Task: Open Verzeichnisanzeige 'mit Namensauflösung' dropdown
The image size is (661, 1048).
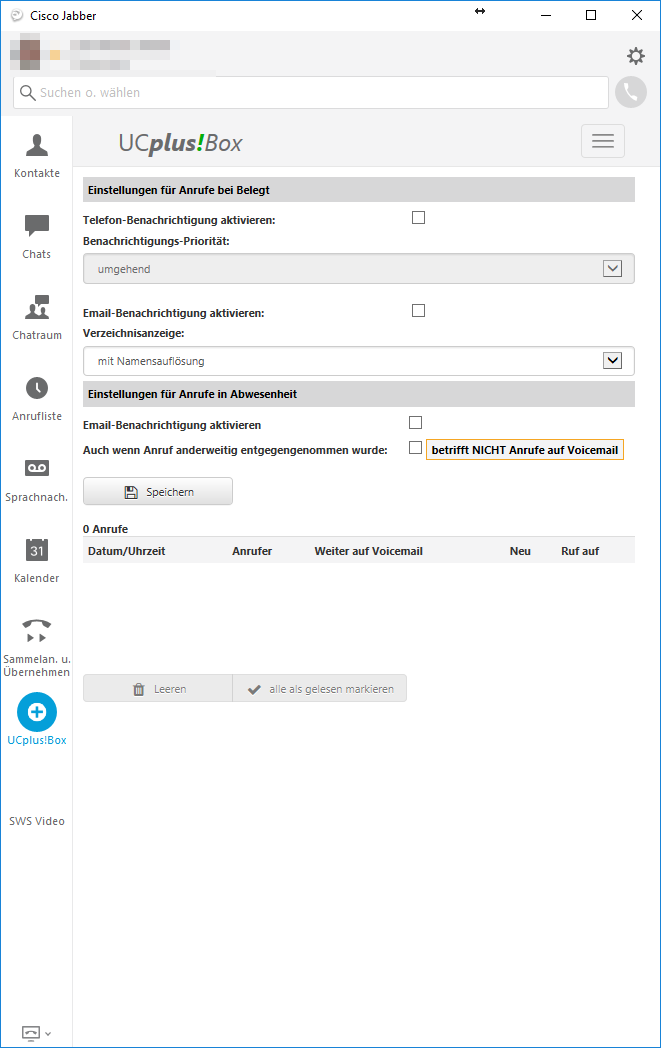Action: tap(358, 361)
